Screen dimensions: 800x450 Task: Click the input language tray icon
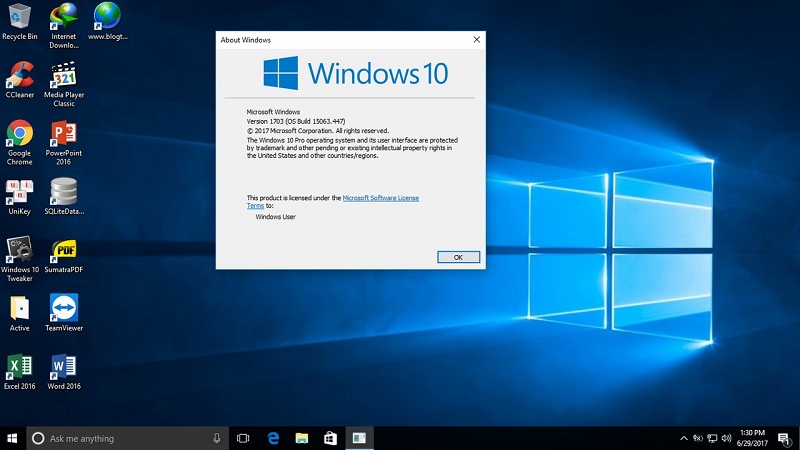(x=698, y=438)
